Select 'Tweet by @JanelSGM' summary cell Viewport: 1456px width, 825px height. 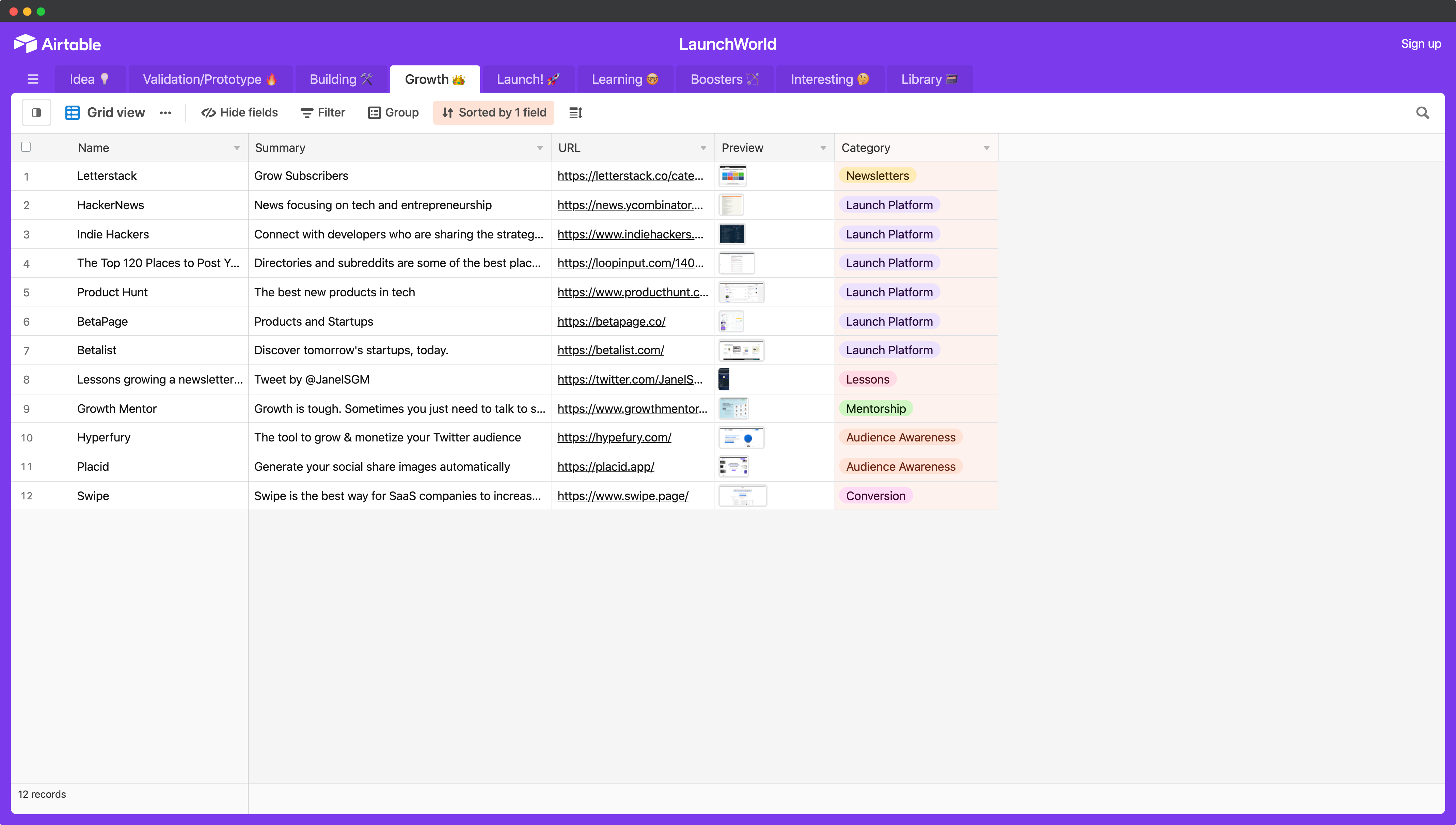coord(399,380)
